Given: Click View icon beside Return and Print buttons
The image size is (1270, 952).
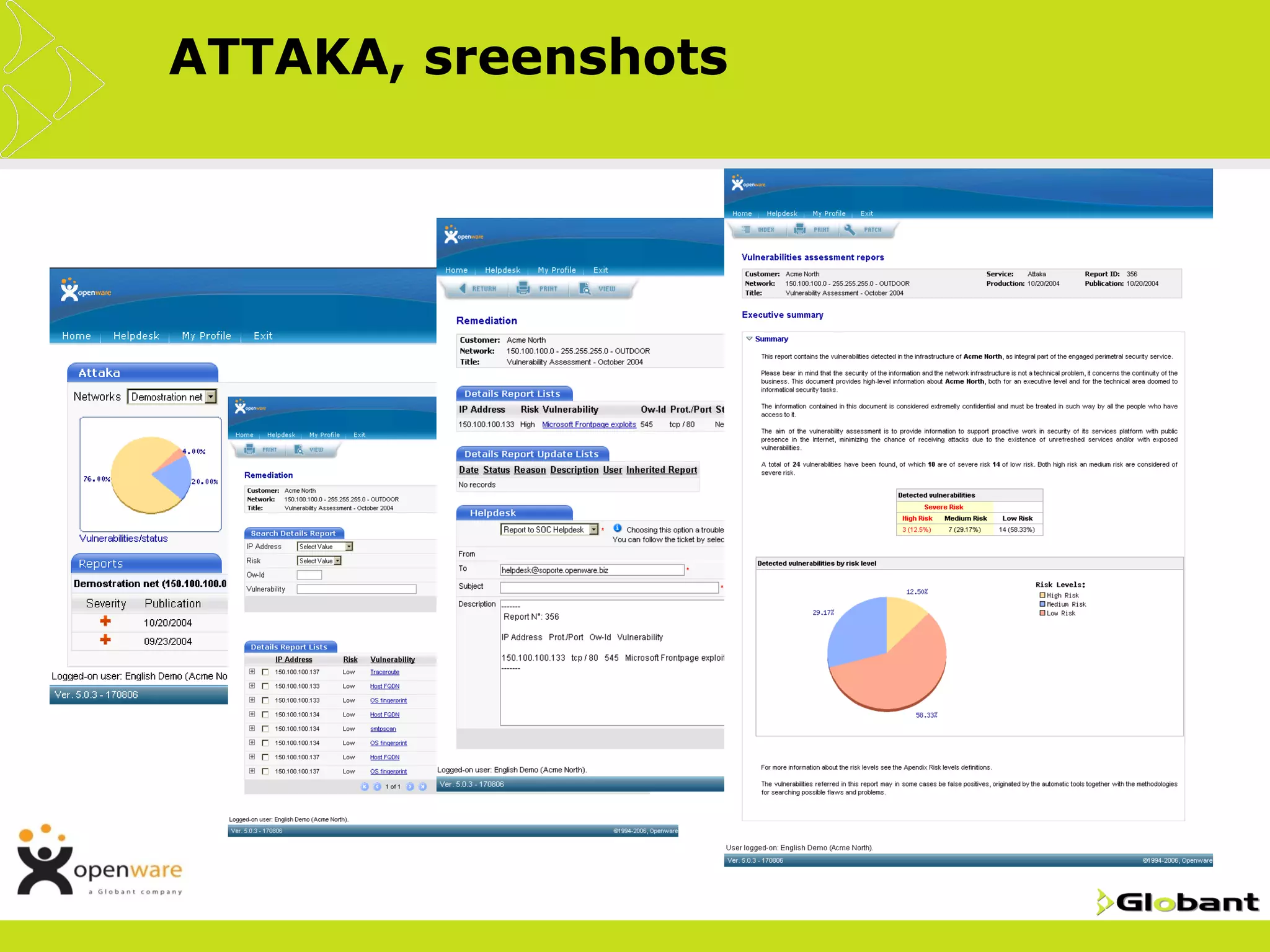Looking at the screenshot, I should [584, 288].
